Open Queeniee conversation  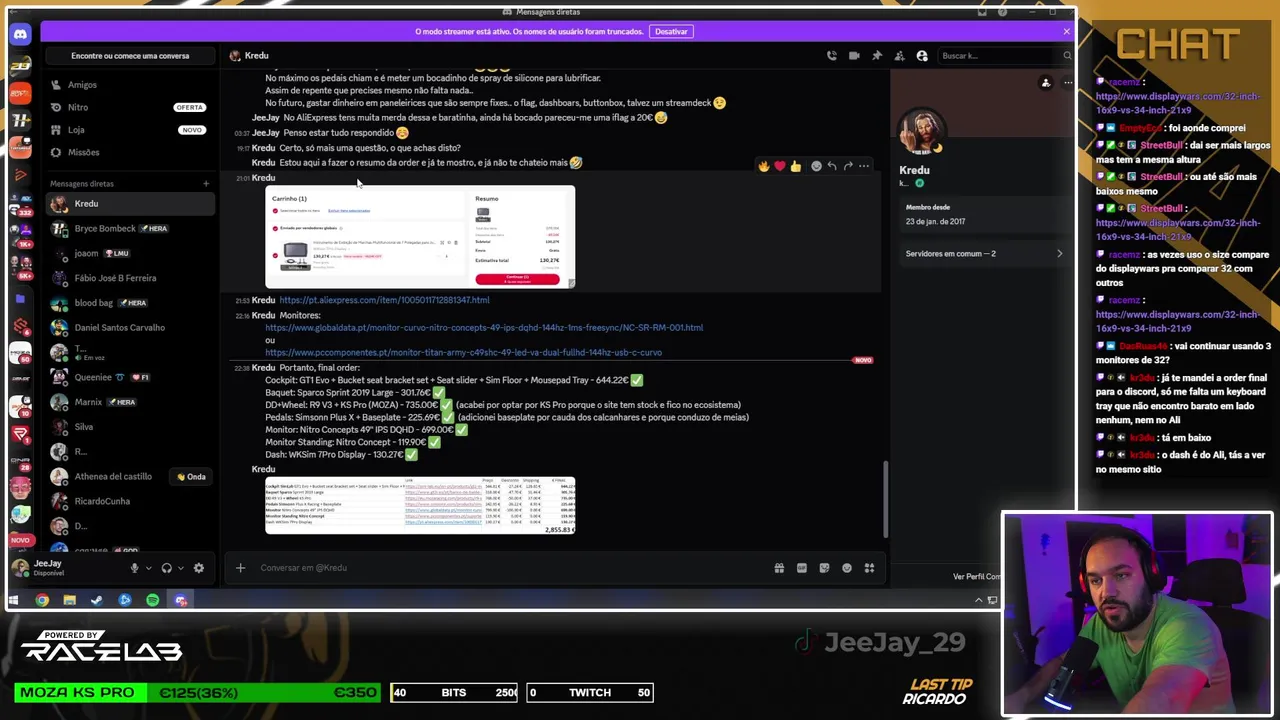tap(130, 377)
